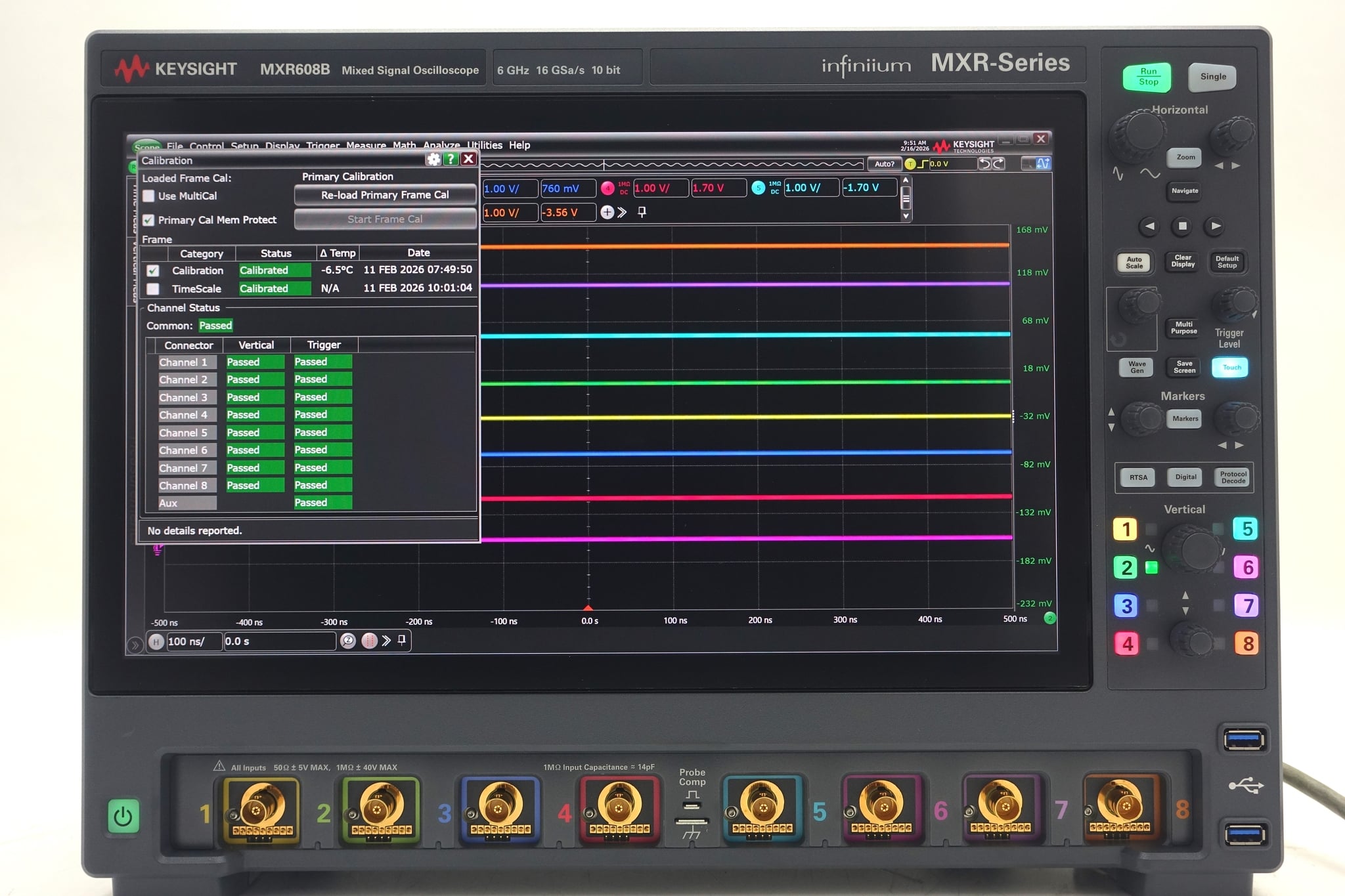
Task: Click the help icon in the Calibration dialog
Action: (x=451, y=160)
